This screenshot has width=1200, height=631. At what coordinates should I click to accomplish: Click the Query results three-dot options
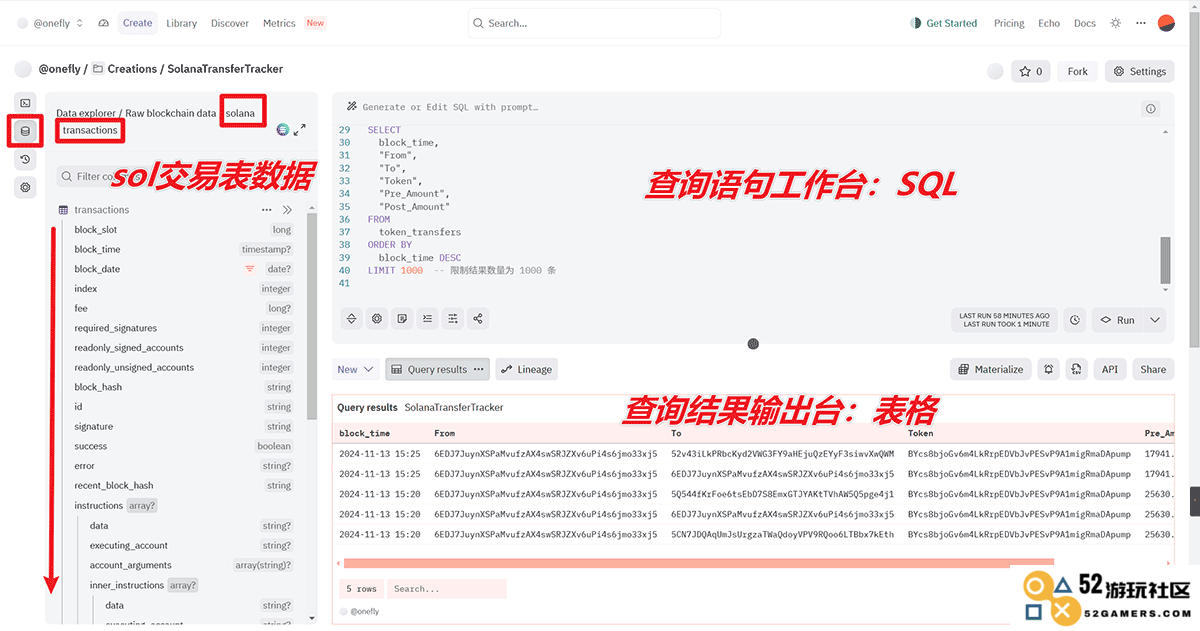click(x=479, y=369)
